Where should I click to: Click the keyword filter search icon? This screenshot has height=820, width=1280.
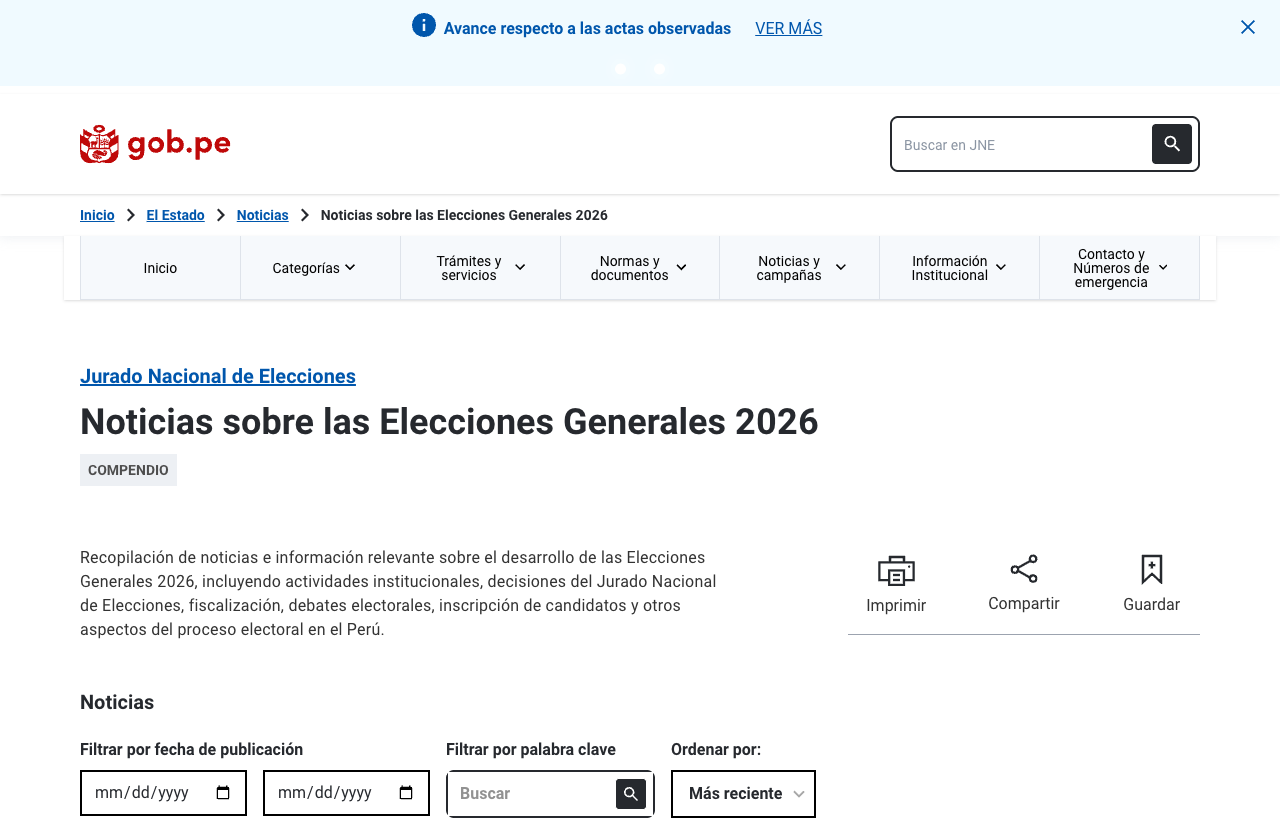(x=631, y=794)
